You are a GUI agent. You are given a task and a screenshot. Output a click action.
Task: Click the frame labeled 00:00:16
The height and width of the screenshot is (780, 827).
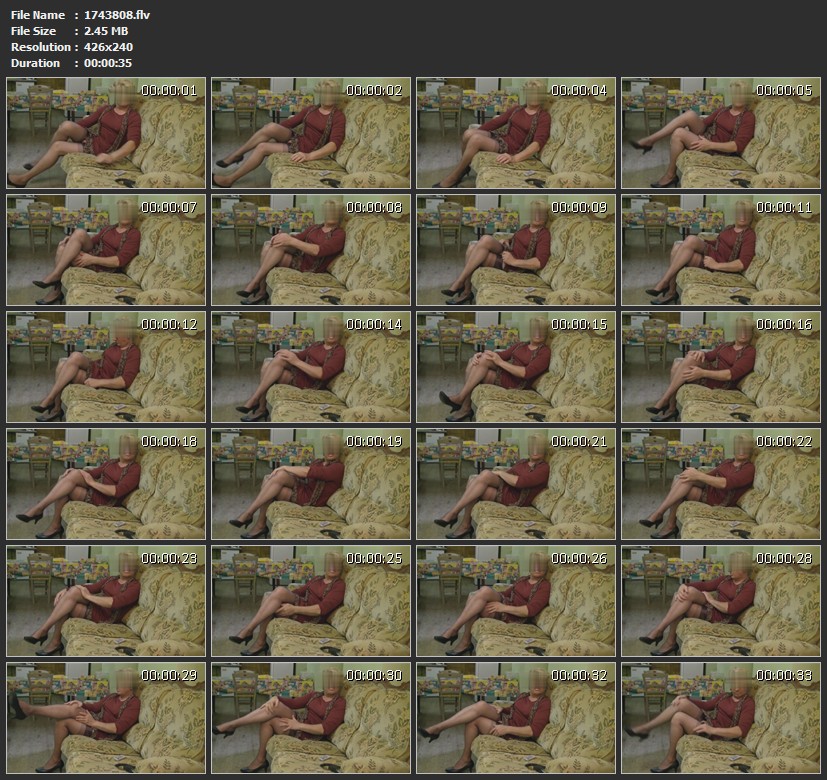[721, 367]
